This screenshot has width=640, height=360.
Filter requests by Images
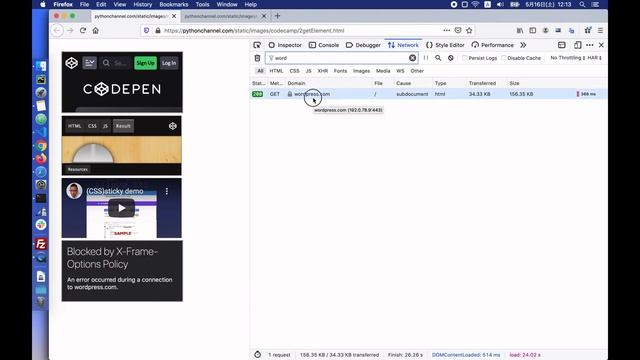(x=361, y=71)
